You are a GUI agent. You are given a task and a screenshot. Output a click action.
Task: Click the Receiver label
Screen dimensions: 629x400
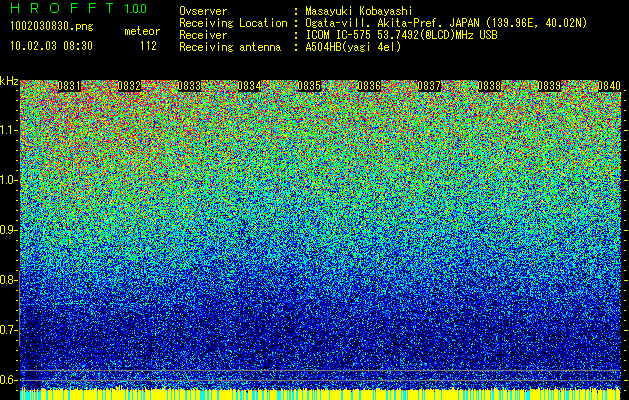click(203, 35)
